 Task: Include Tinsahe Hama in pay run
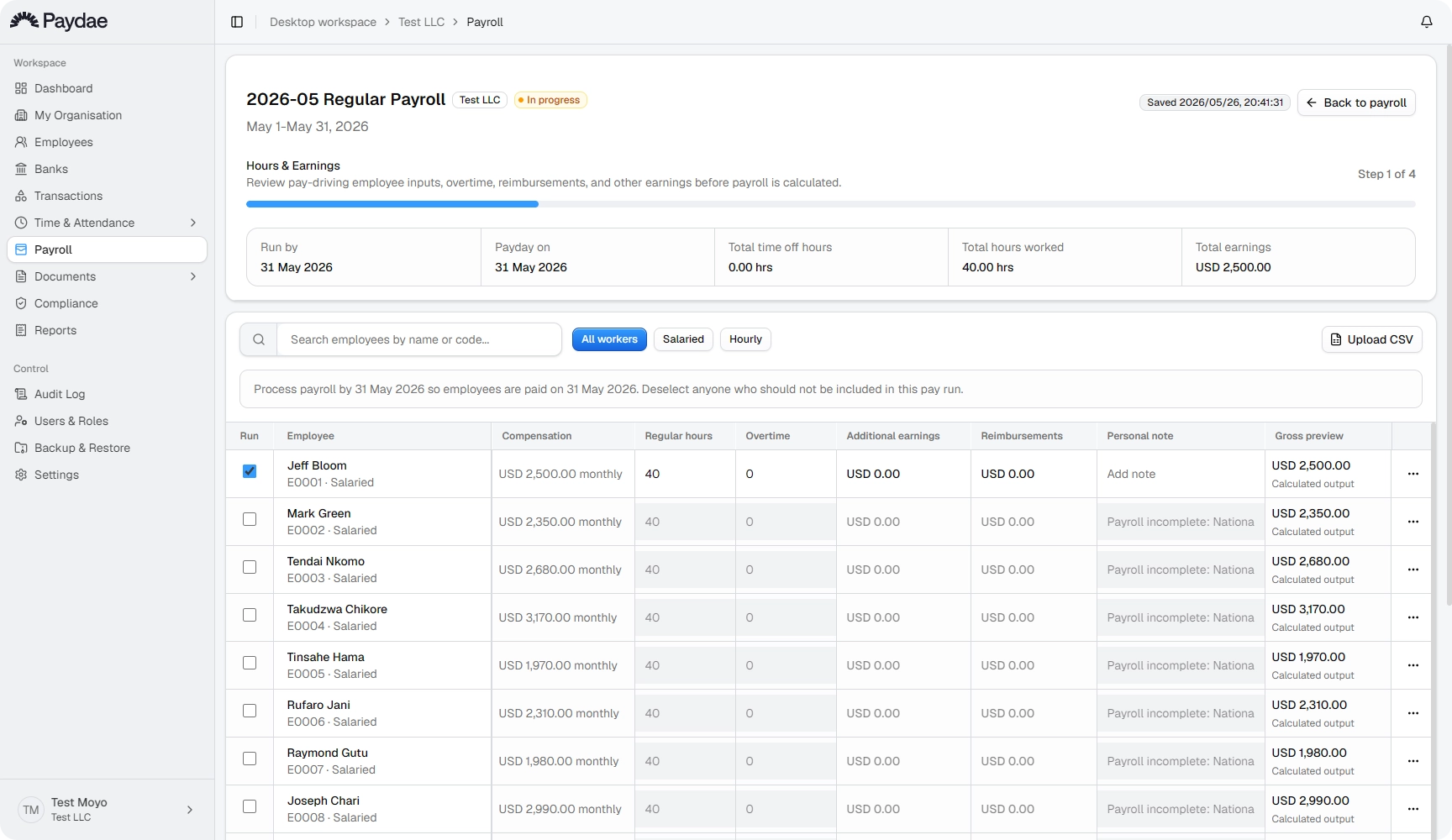pyautogui.click(x=250, y=663)
